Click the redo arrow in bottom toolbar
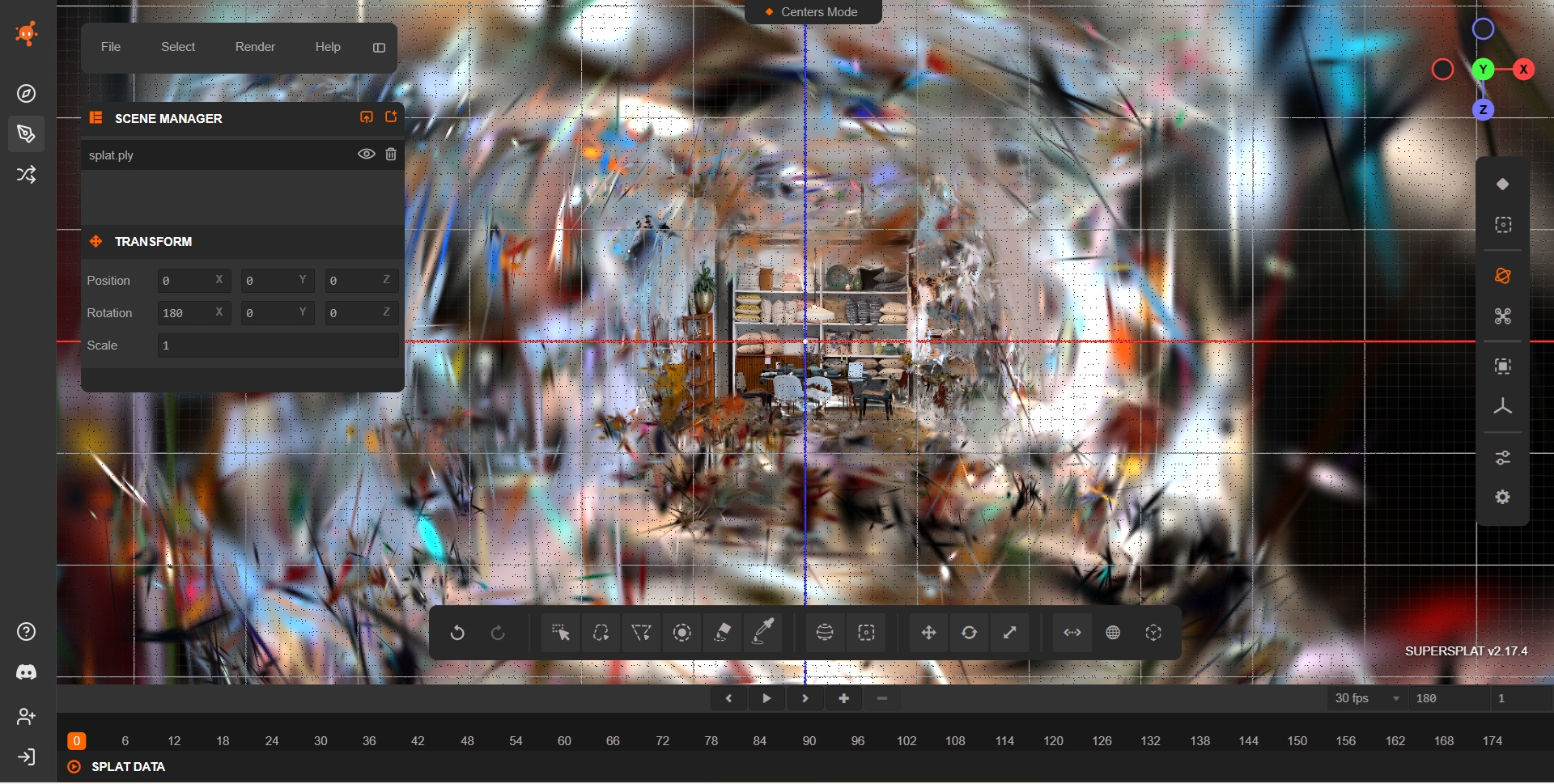Image resolution: width=1554 pixels, height=784 pixels. [x=498, y=633]
